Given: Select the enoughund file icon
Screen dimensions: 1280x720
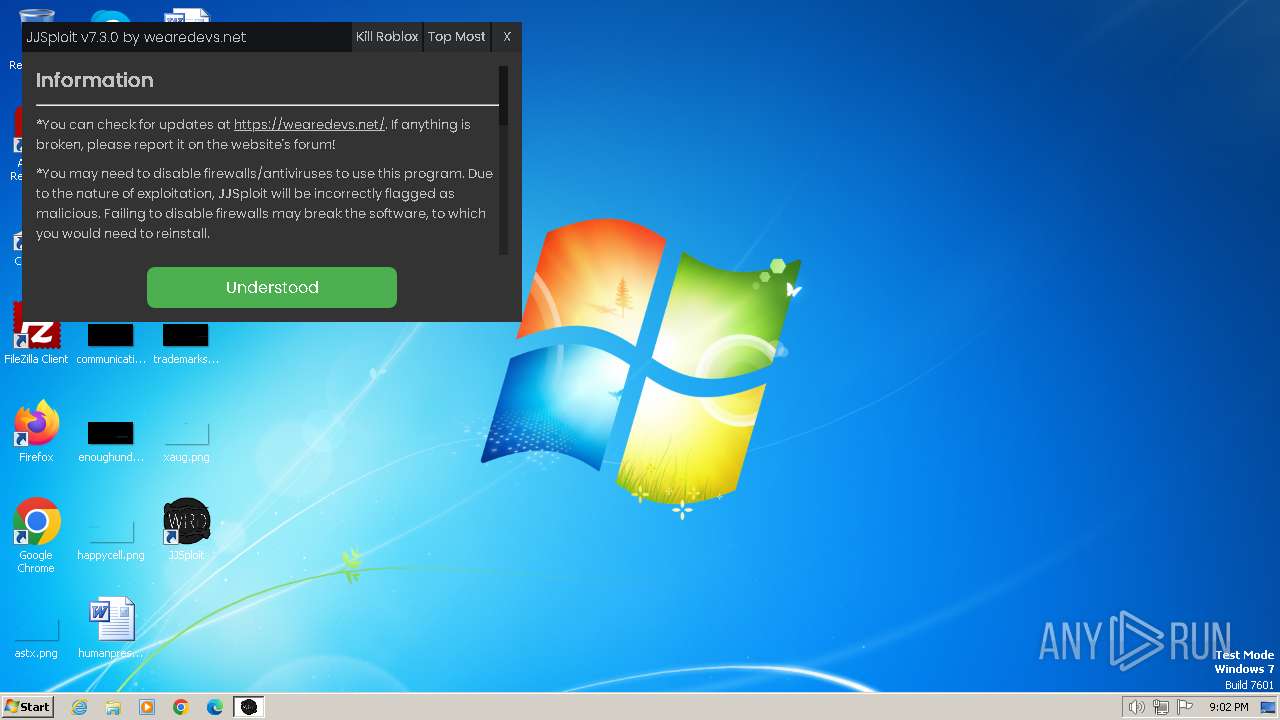Looking at the screenshot, I should [111, 442].
